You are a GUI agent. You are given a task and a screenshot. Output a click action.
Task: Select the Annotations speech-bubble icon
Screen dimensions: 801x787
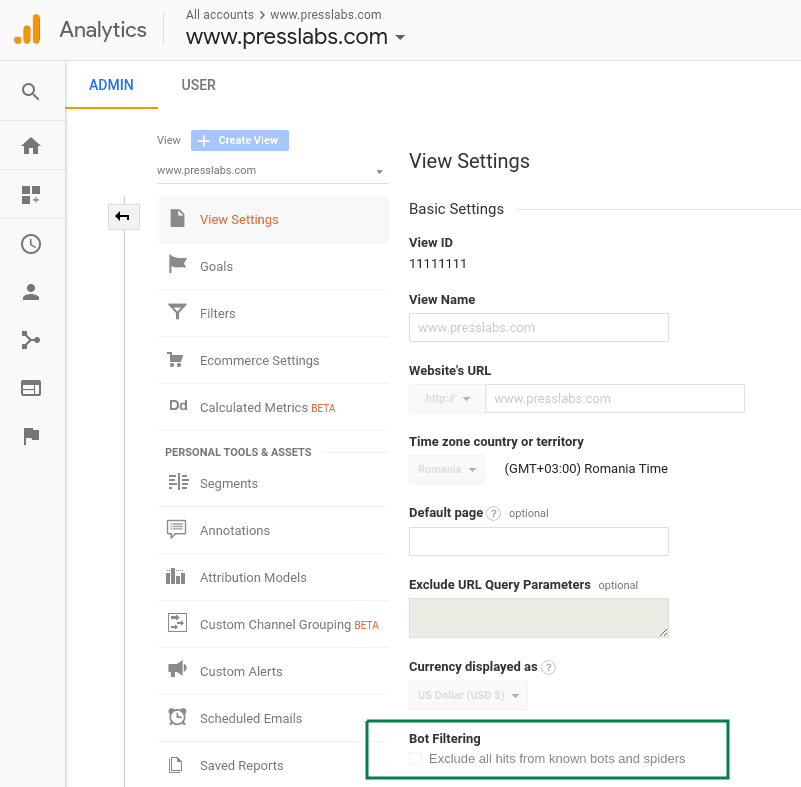tap(178, 530)
